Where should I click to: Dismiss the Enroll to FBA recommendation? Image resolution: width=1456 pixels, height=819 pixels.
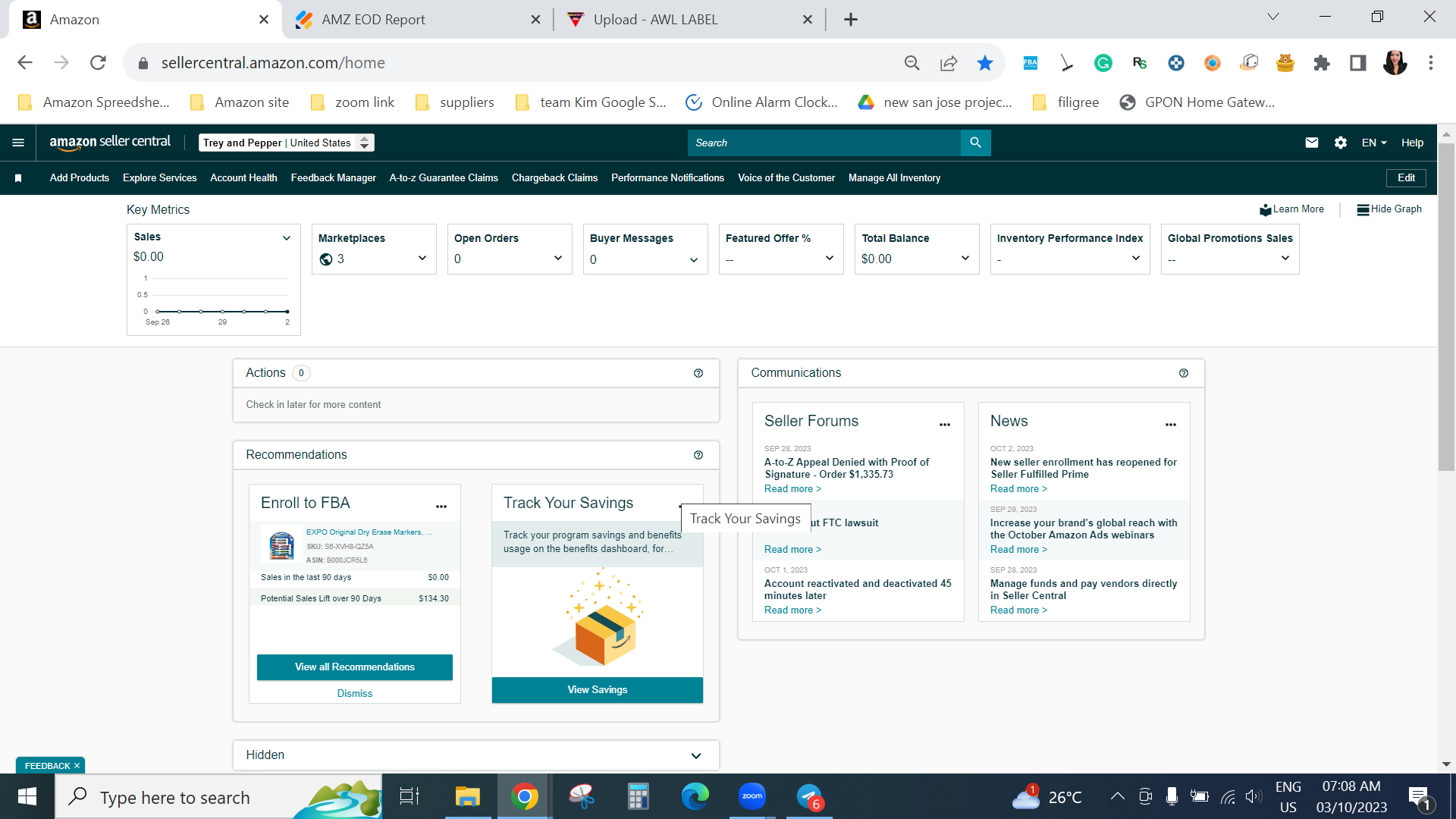coord(355,694)
